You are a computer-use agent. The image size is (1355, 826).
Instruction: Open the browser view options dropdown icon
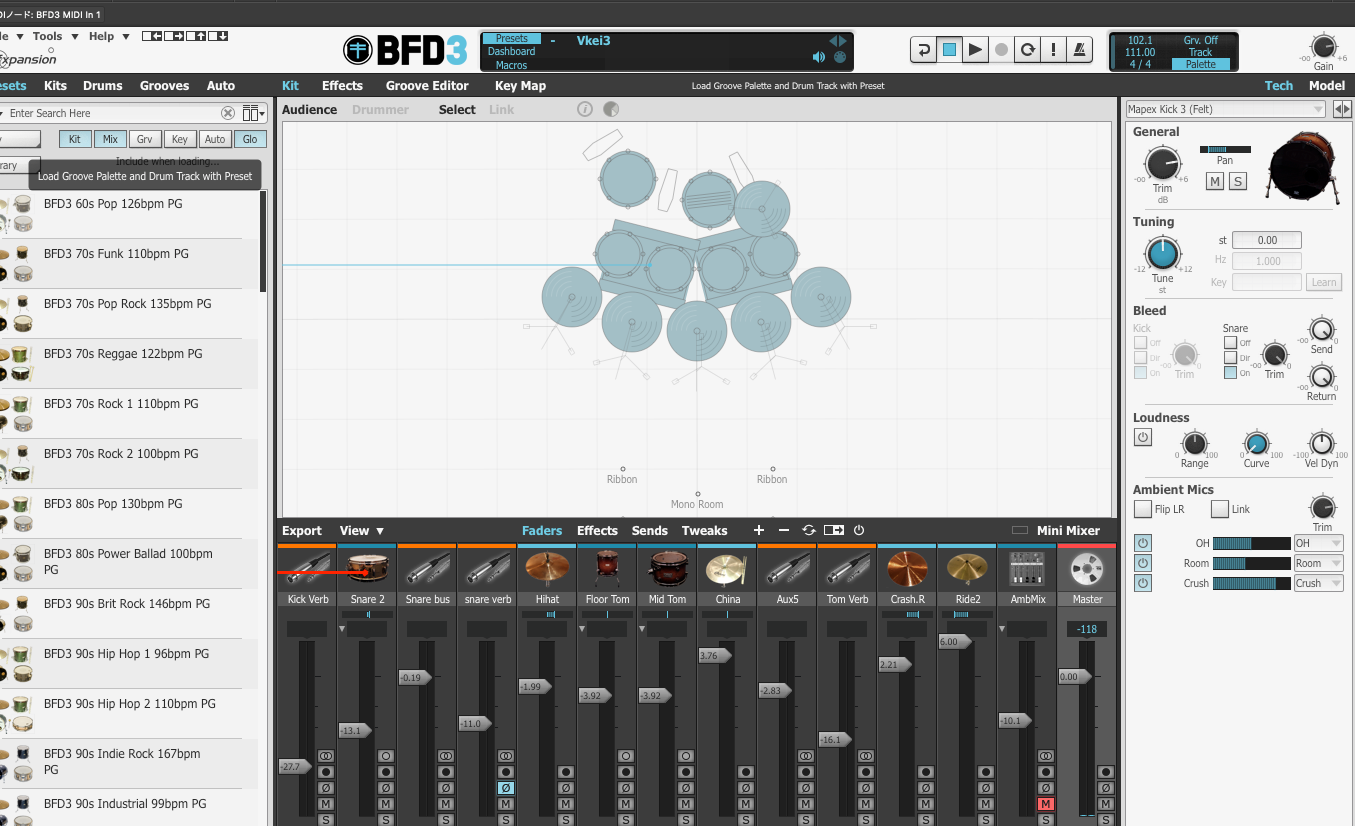pos(253,113)
